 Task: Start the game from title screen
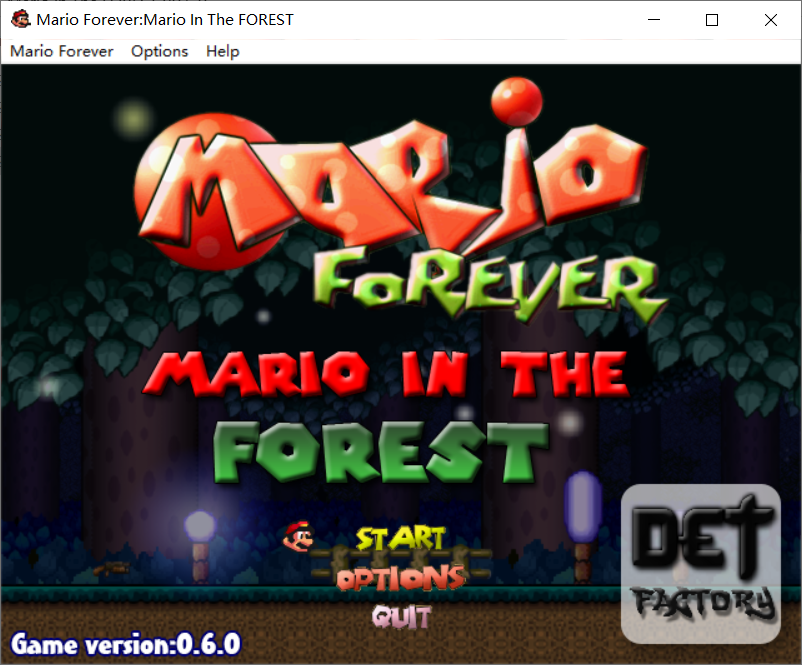coord(400,538)
